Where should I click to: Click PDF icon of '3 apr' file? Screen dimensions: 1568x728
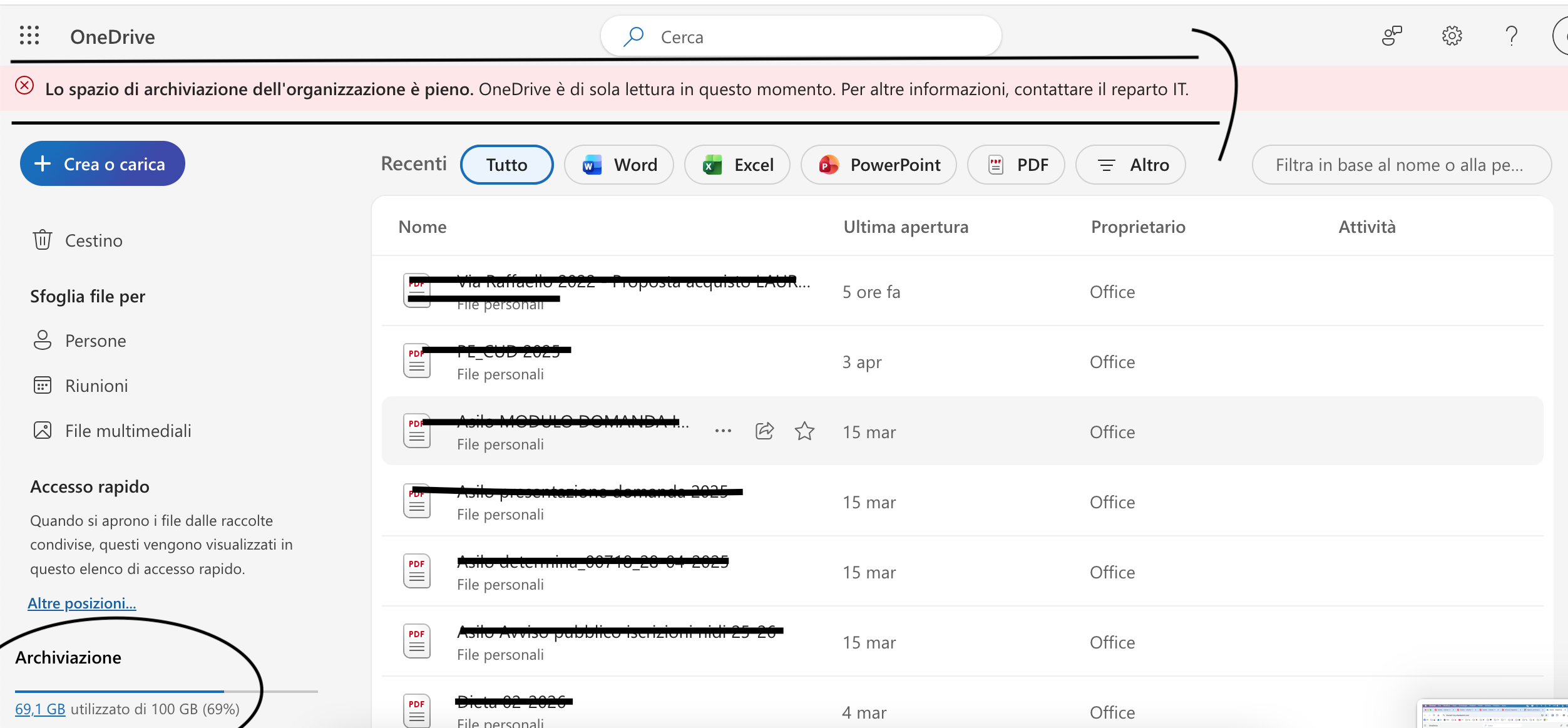pyautogui.click(x=417, y=361)
